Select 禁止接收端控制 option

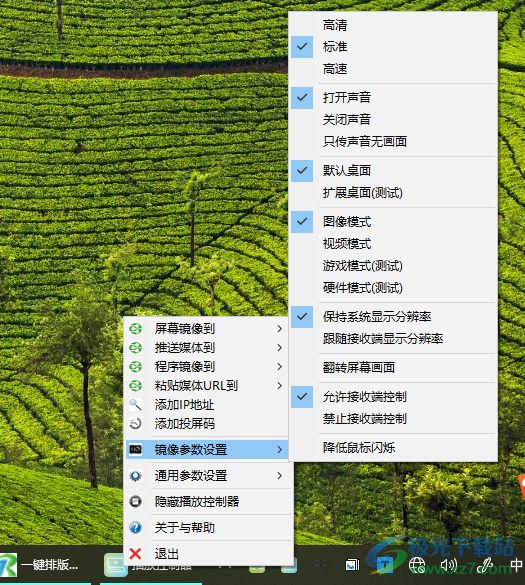tap(393, 419)
